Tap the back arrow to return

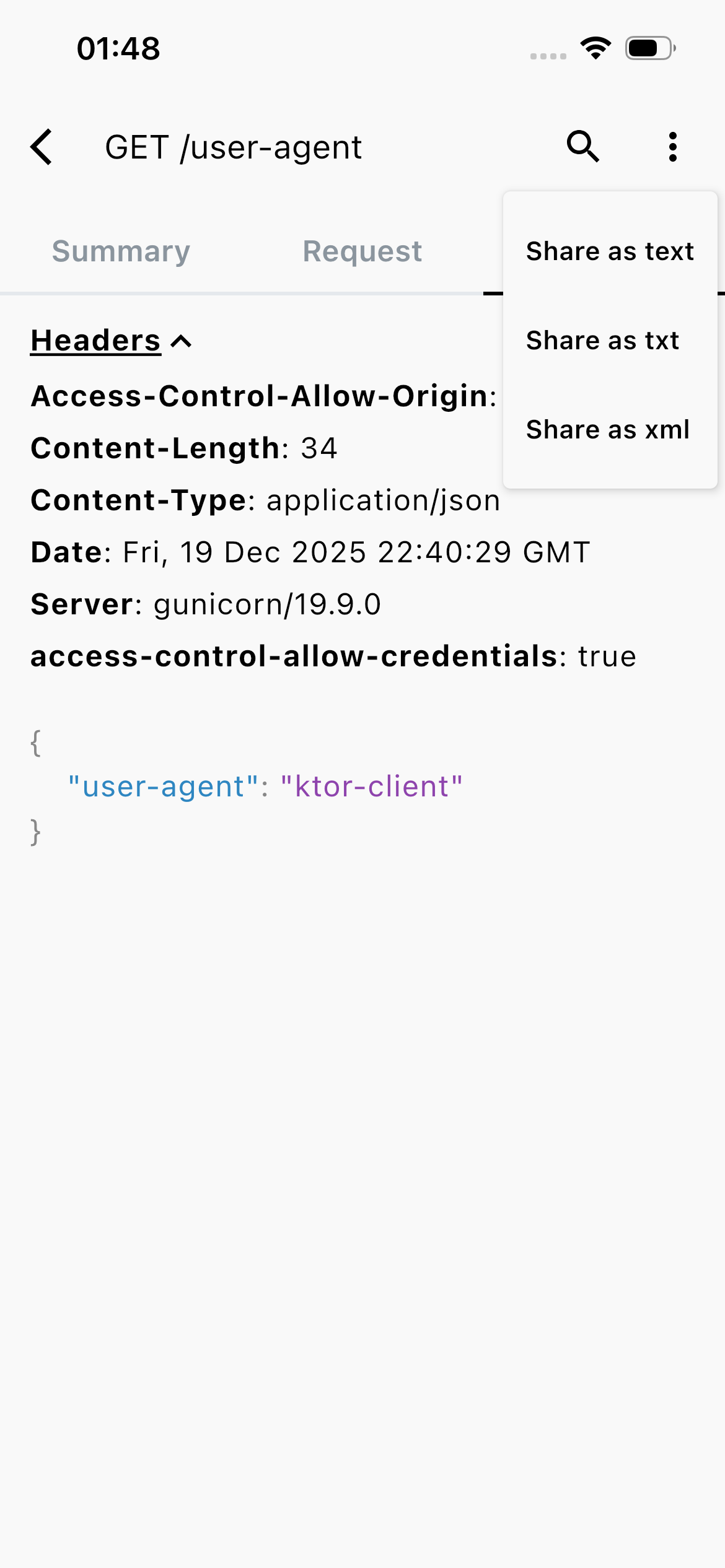click(x=41, y=147)
